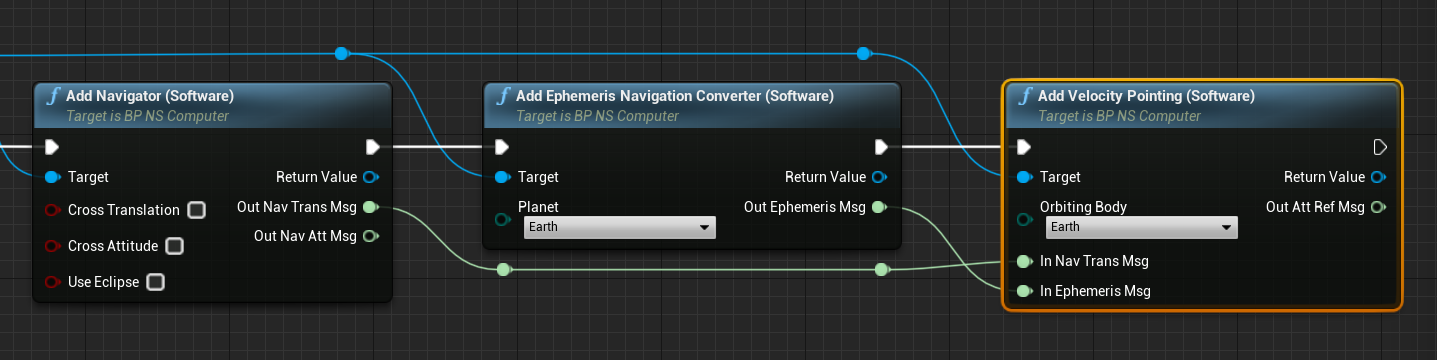
Task: Click Out Att Ref Msg output pin
Action: (1378, 207)
